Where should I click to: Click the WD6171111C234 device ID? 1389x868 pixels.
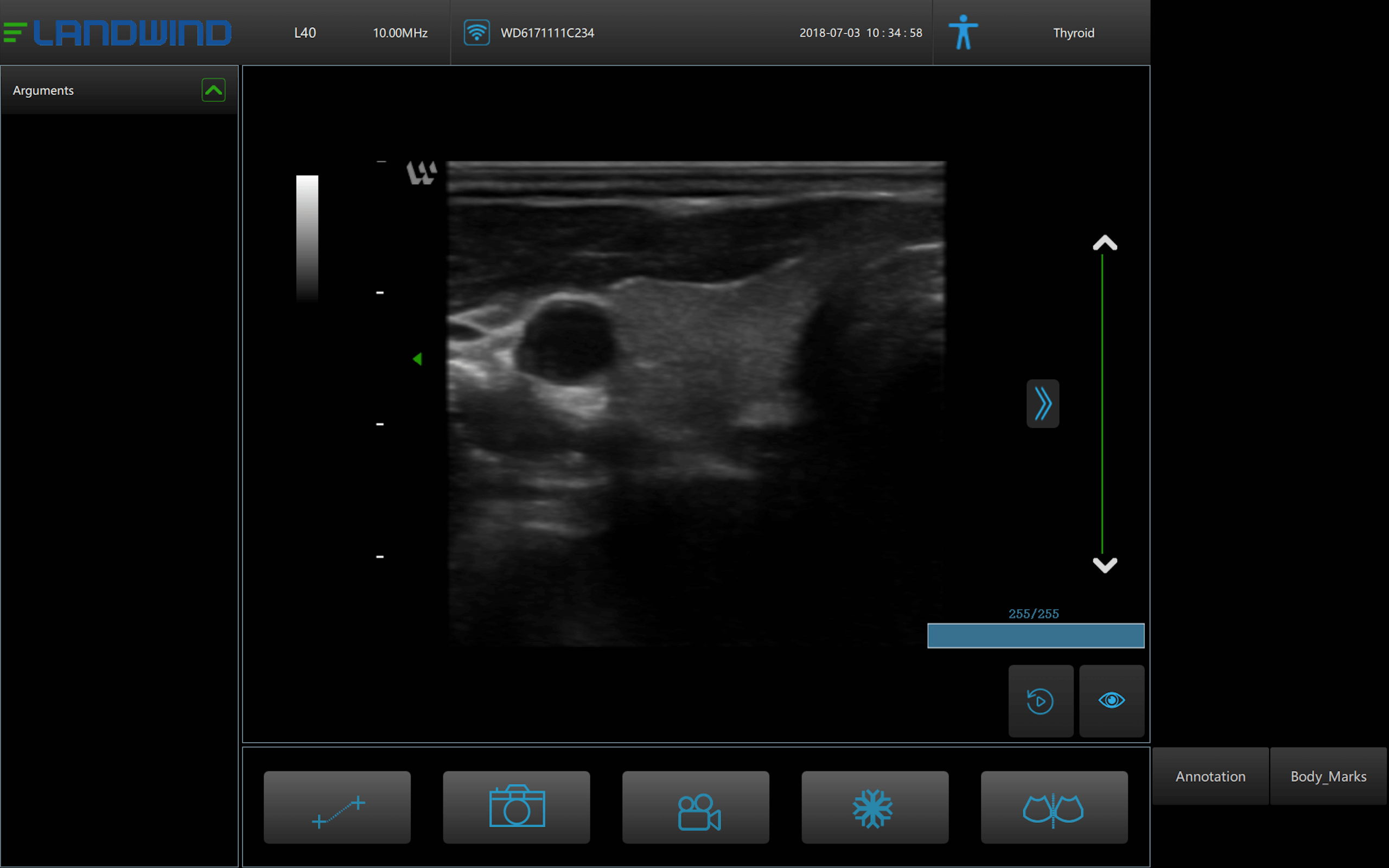(547, 33)
